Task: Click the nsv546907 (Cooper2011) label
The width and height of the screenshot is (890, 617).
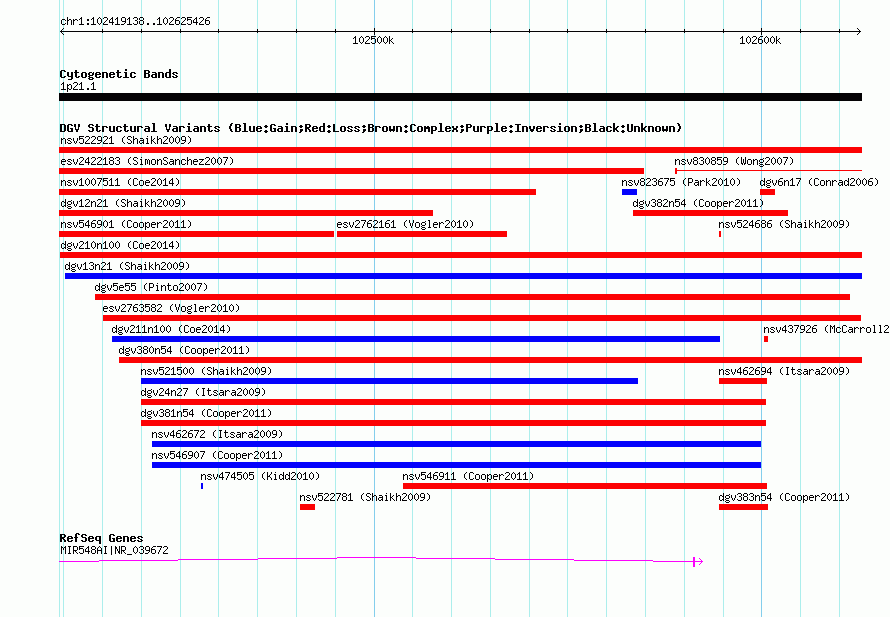Action: click(217, 455)
